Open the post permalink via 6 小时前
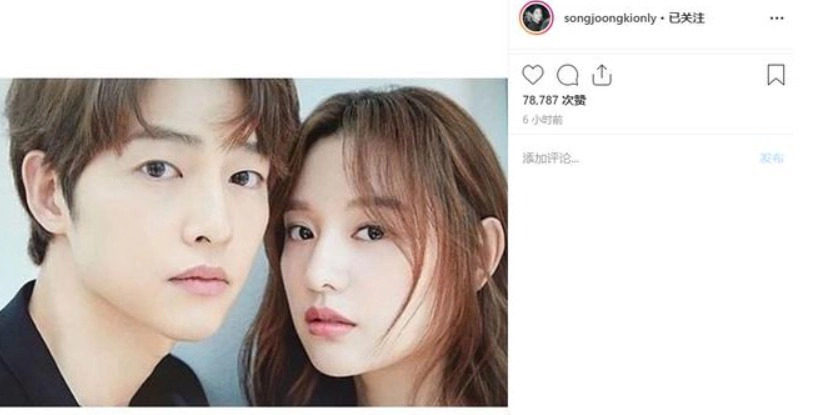815x415 pixels. click(543, 120)
